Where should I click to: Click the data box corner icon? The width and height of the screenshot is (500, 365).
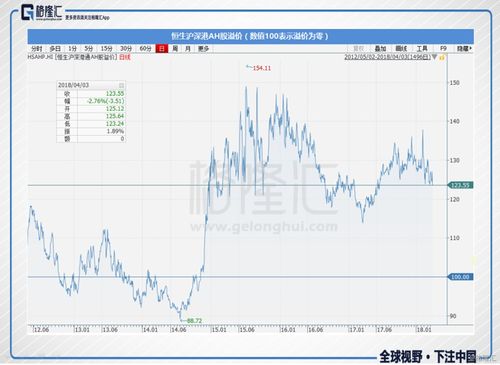121,85
